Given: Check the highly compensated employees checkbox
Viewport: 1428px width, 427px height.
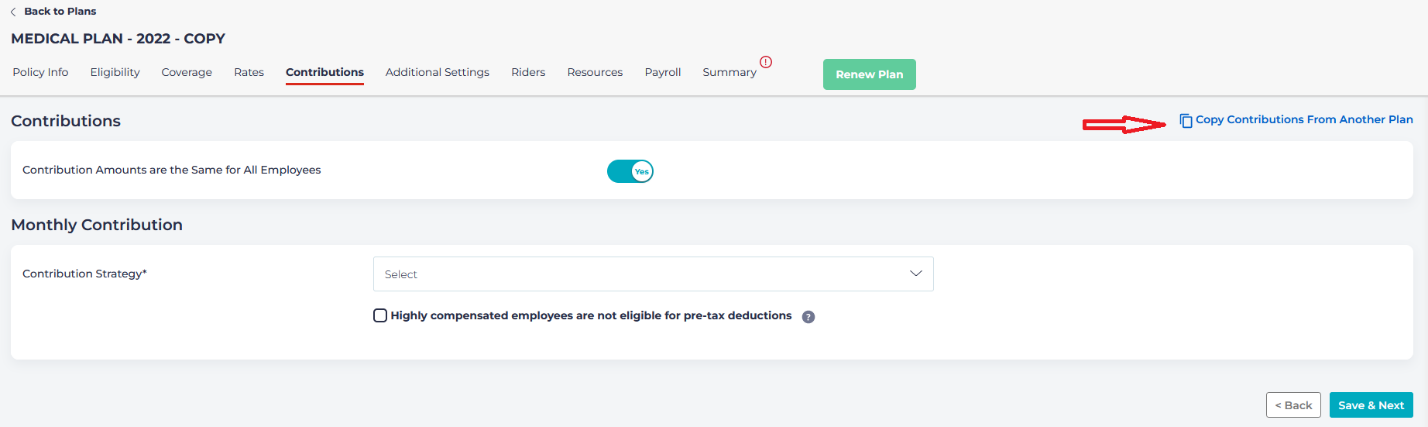Looking at the screenshot, I should 380,316.
